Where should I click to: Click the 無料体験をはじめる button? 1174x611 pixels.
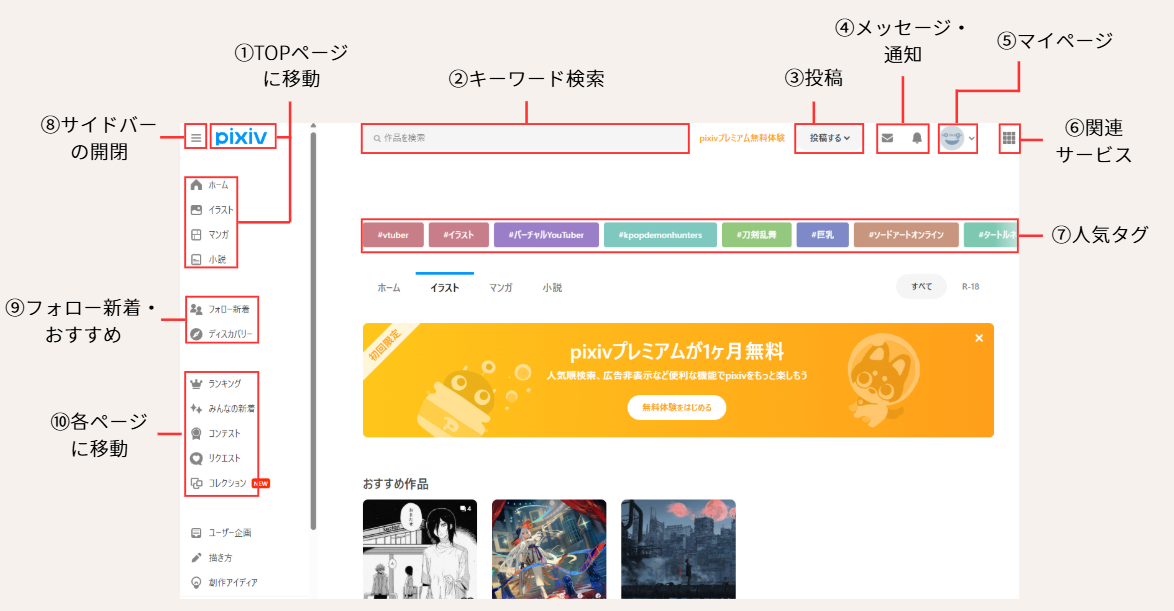click(x=677, y=407)
